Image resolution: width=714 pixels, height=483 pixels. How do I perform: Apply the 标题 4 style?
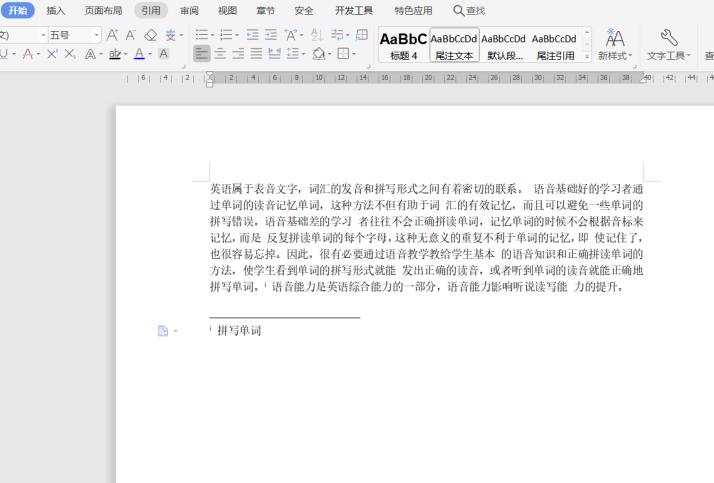(403, 45)
